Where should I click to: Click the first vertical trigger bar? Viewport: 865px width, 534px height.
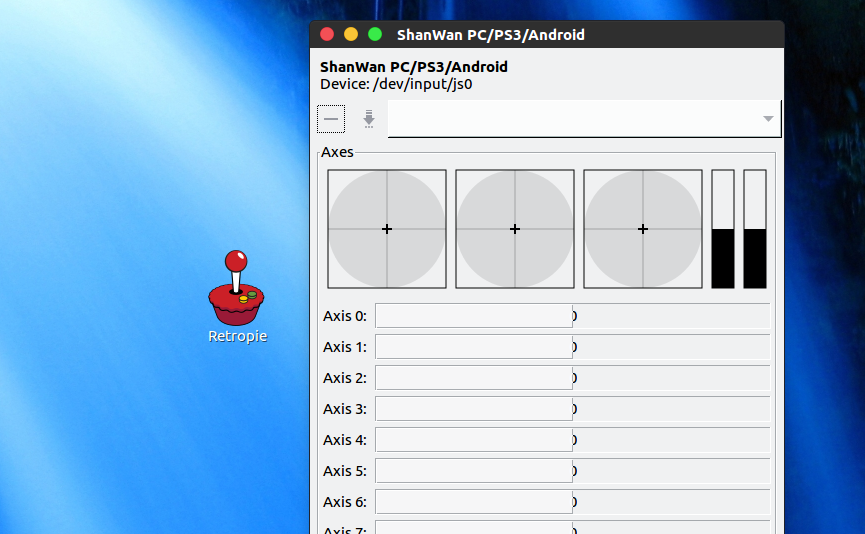pyautogui.click(x=723, y=229)
